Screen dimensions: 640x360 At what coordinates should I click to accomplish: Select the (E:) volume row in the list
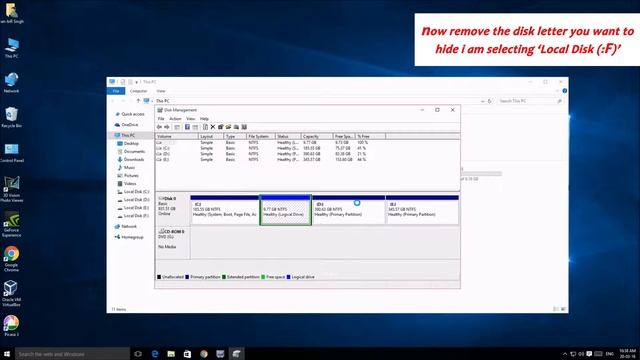coord(262,160)
